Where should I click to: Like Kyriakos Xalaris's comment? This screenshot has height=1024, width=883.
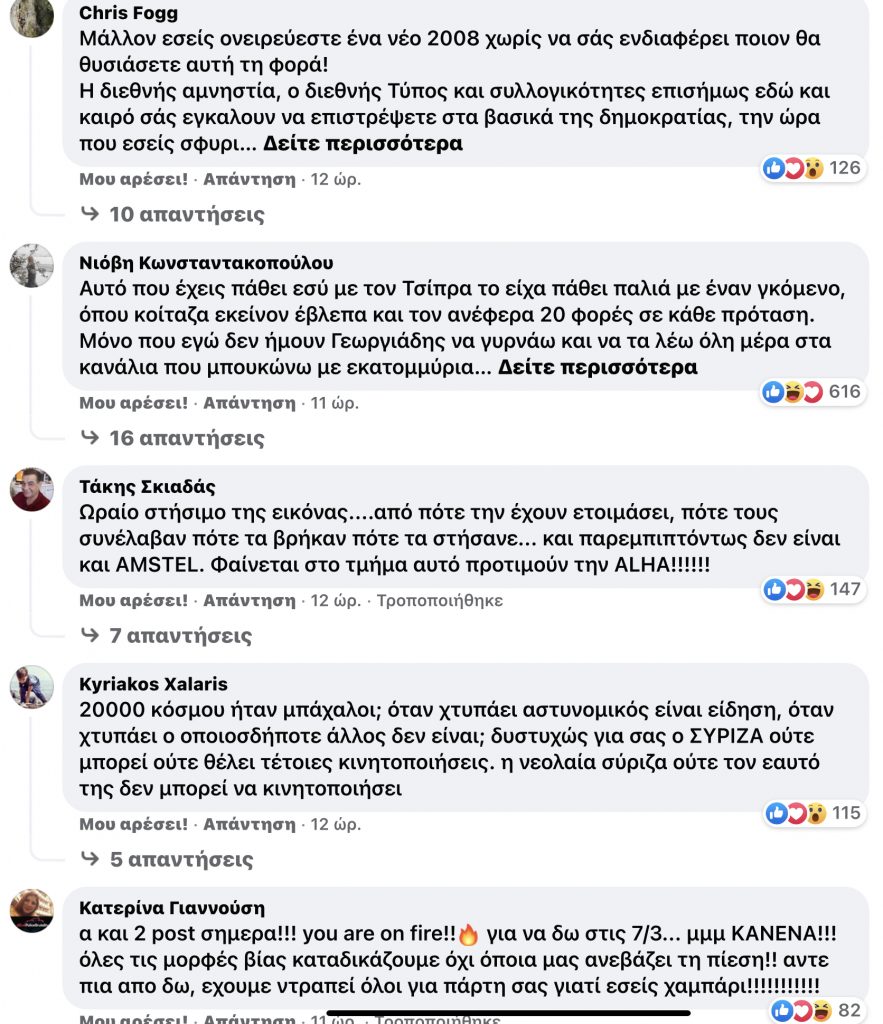click(134, 825)
